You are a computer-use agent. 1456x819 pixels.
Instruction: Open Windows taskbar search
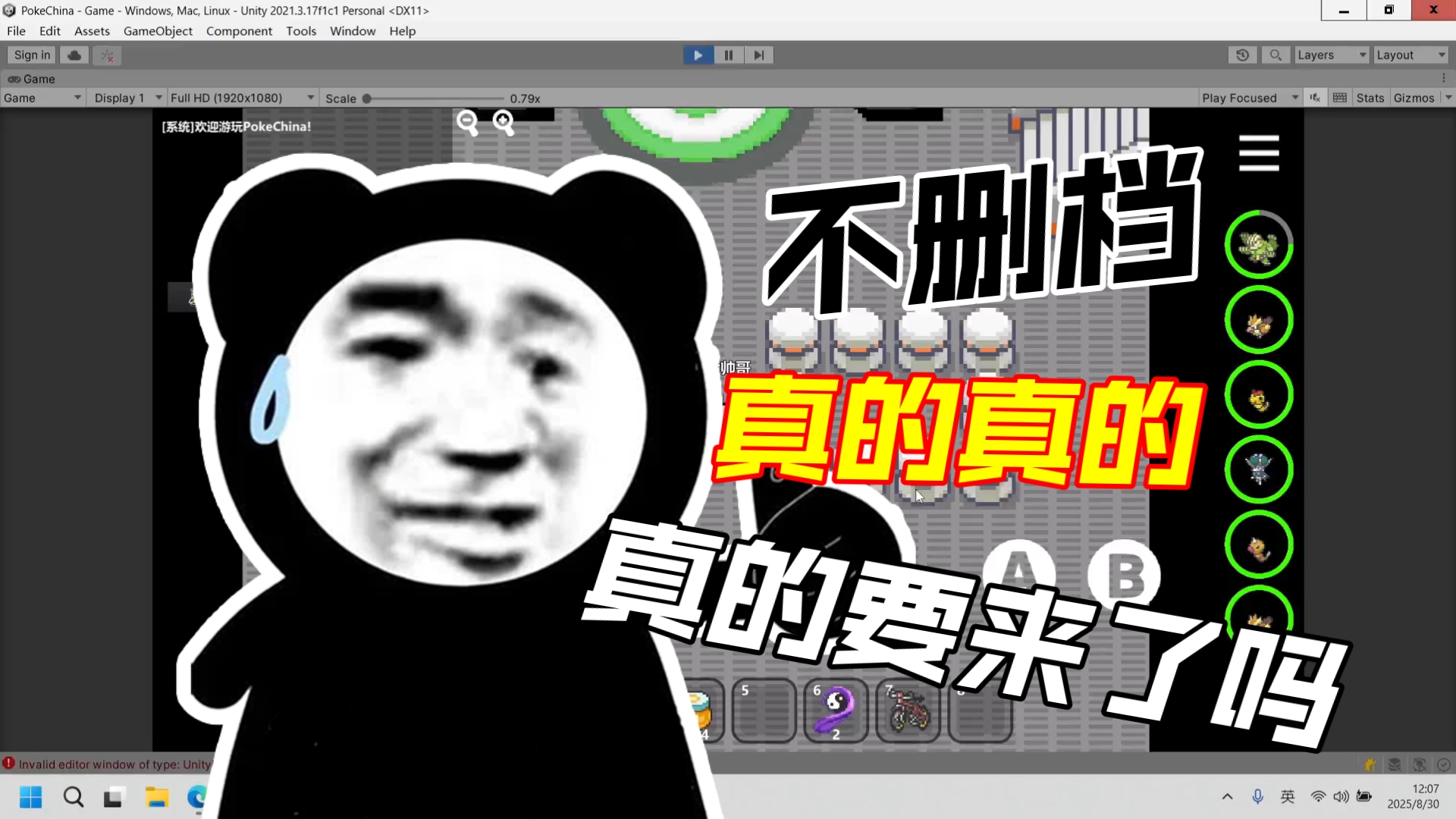(x=73, y=797)
